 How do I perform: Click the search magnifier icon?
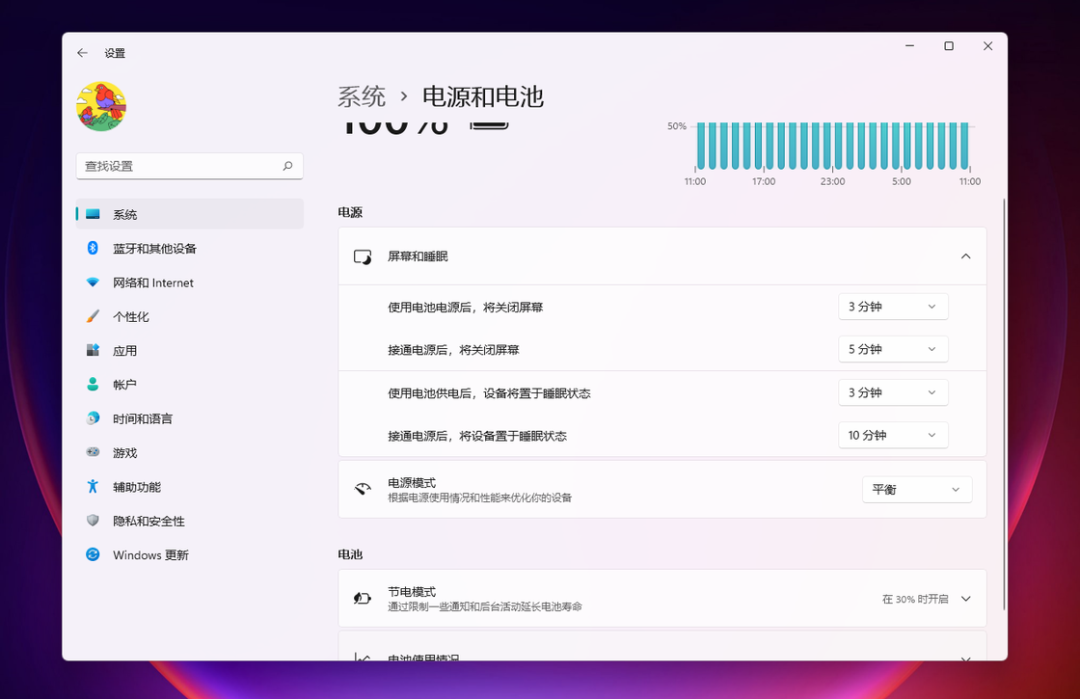pyautogui.click(x=287, y=166)
